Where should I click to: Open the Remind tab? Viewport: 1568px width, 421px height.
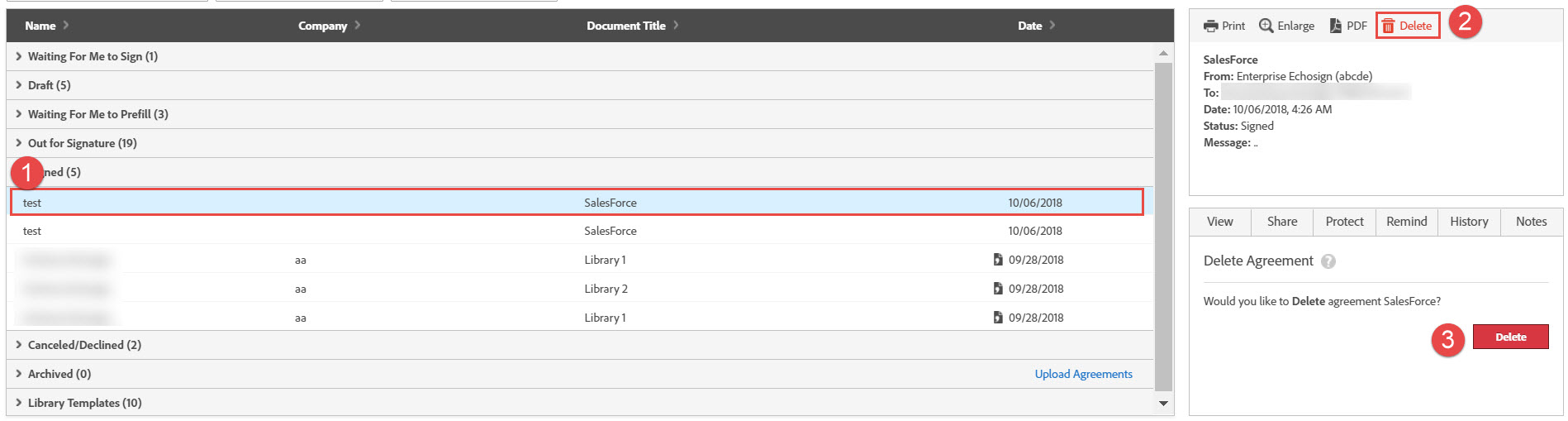(x=1406, y=222)
